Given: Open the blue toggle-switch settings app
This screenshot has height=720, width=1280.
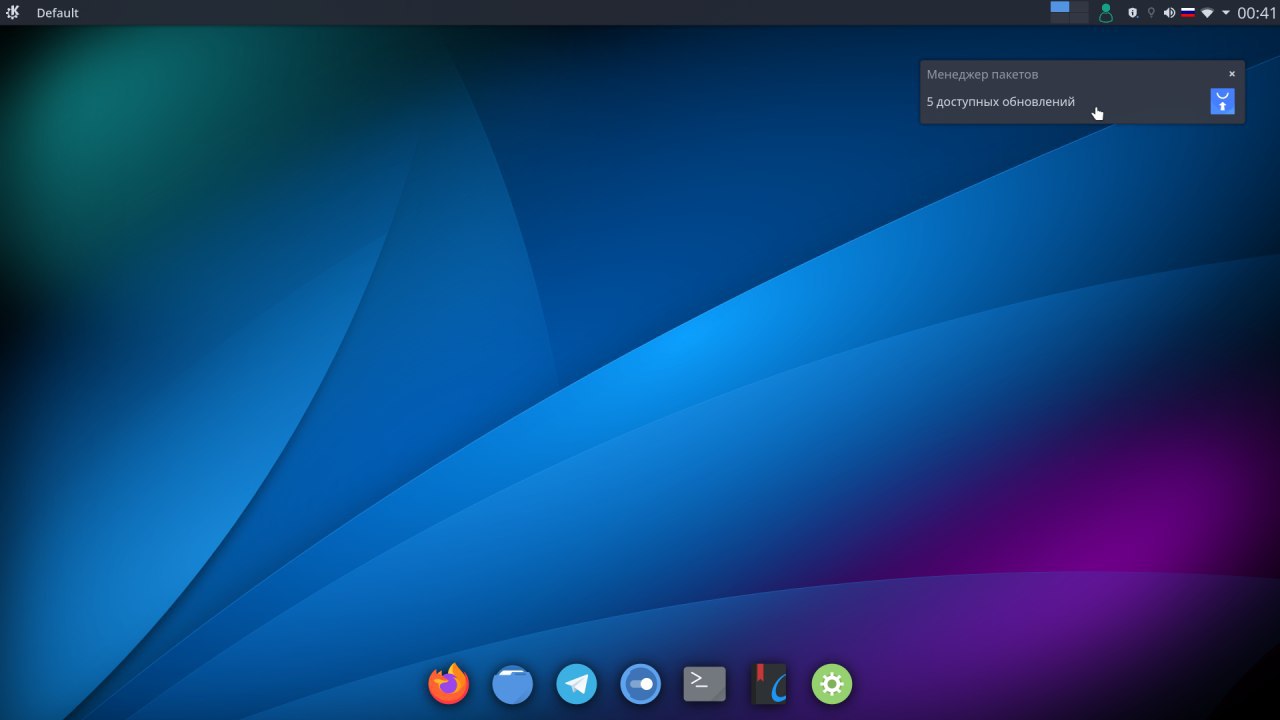Looking at the screenshot, I should pos(640,685).
